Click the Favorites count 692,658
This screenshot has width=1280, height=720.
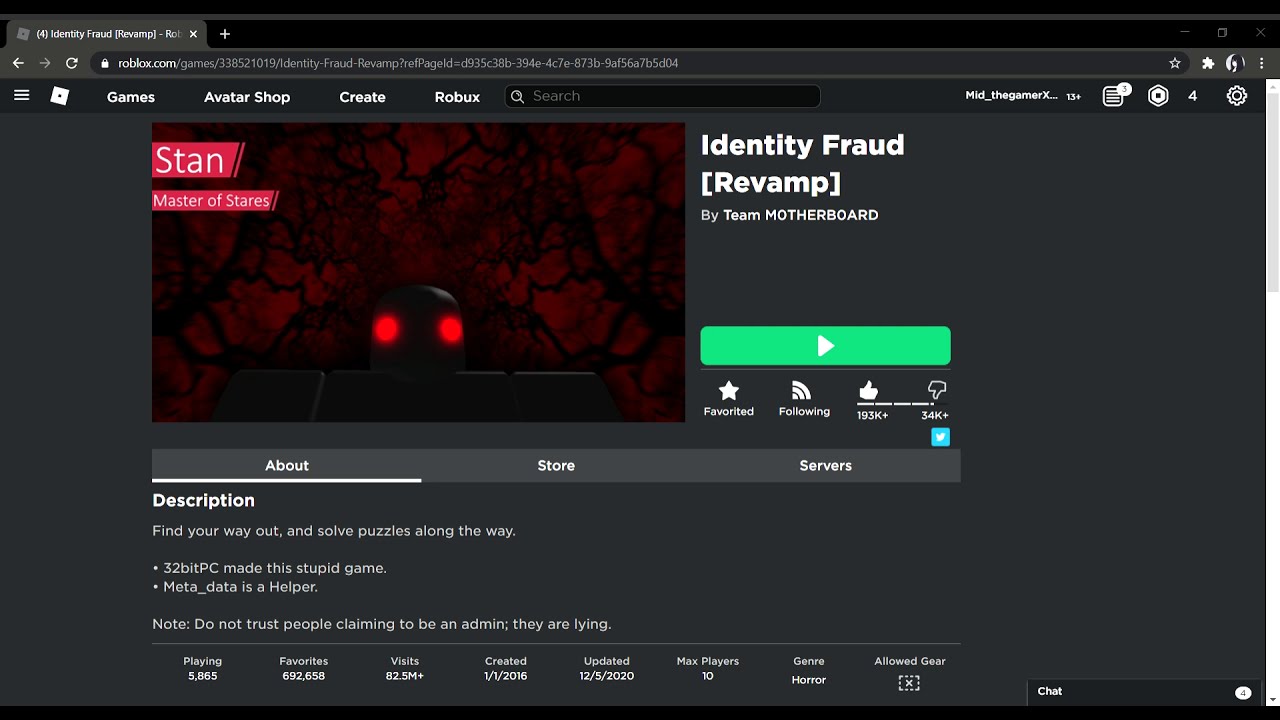[x=303, y=676]
